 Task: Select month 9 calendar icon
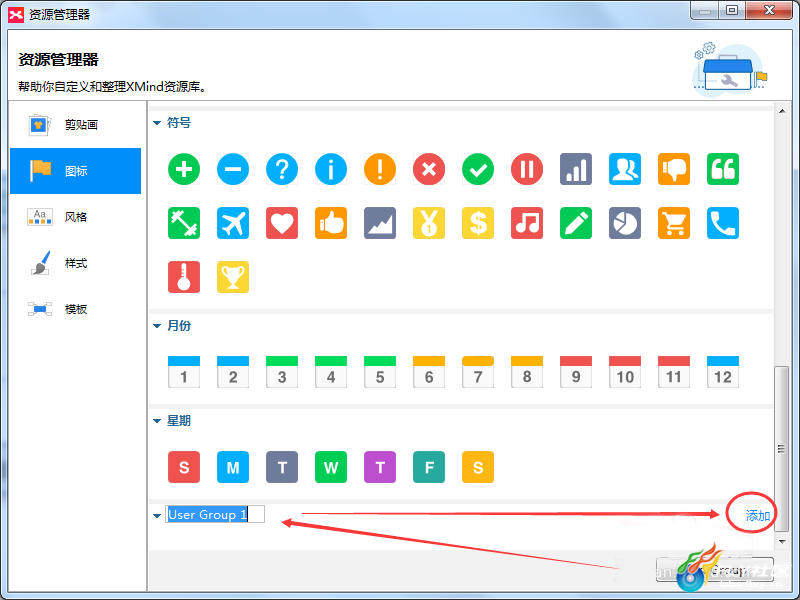point(576,372)
